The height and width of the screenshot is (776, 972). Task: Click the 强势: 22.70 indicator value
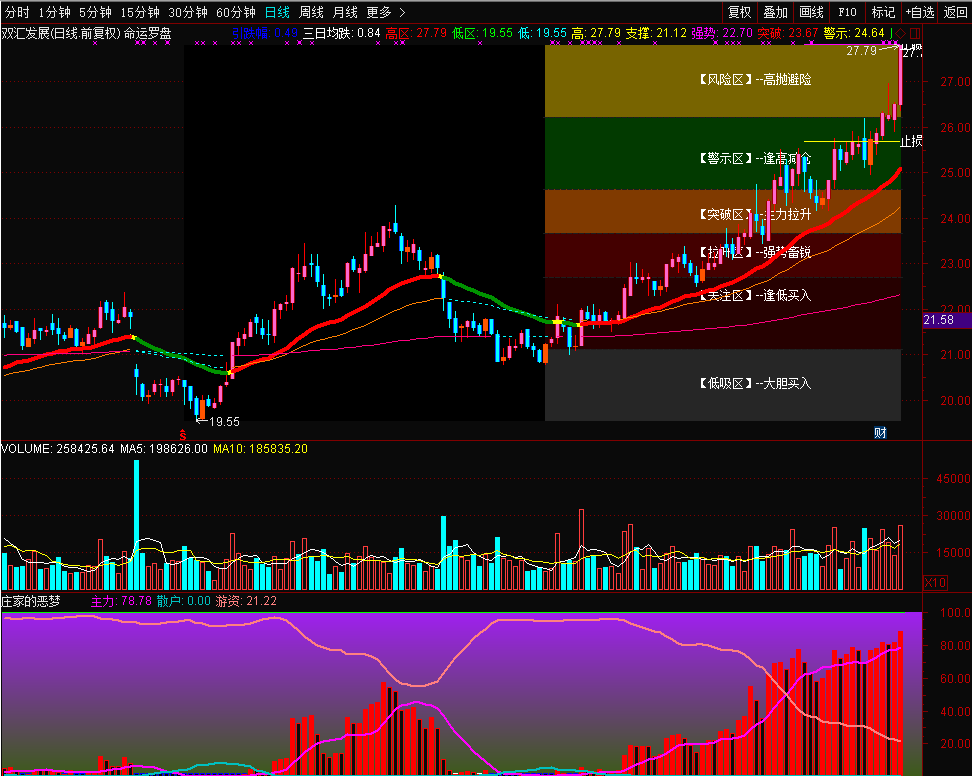pos(722,33)
